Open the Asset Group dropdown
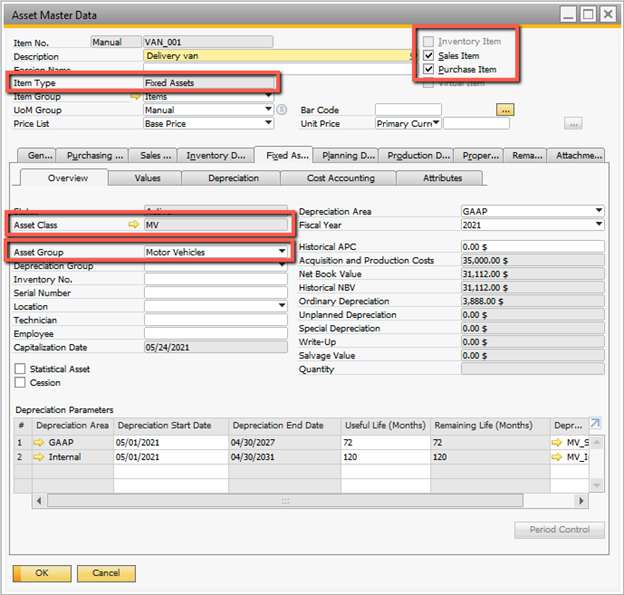 tap(282, 252)
